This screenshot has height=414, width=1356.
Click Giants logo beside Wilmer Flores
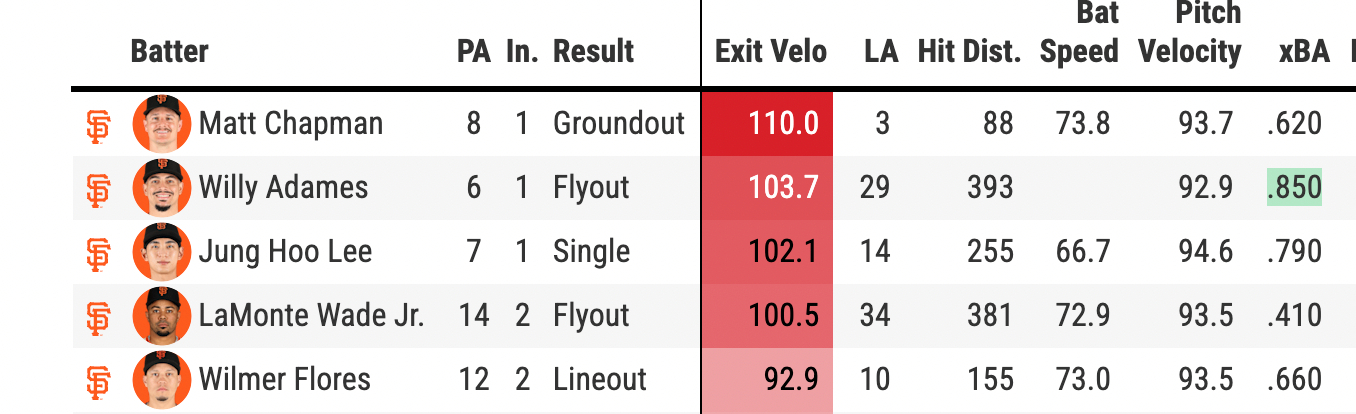click(98, 380)
